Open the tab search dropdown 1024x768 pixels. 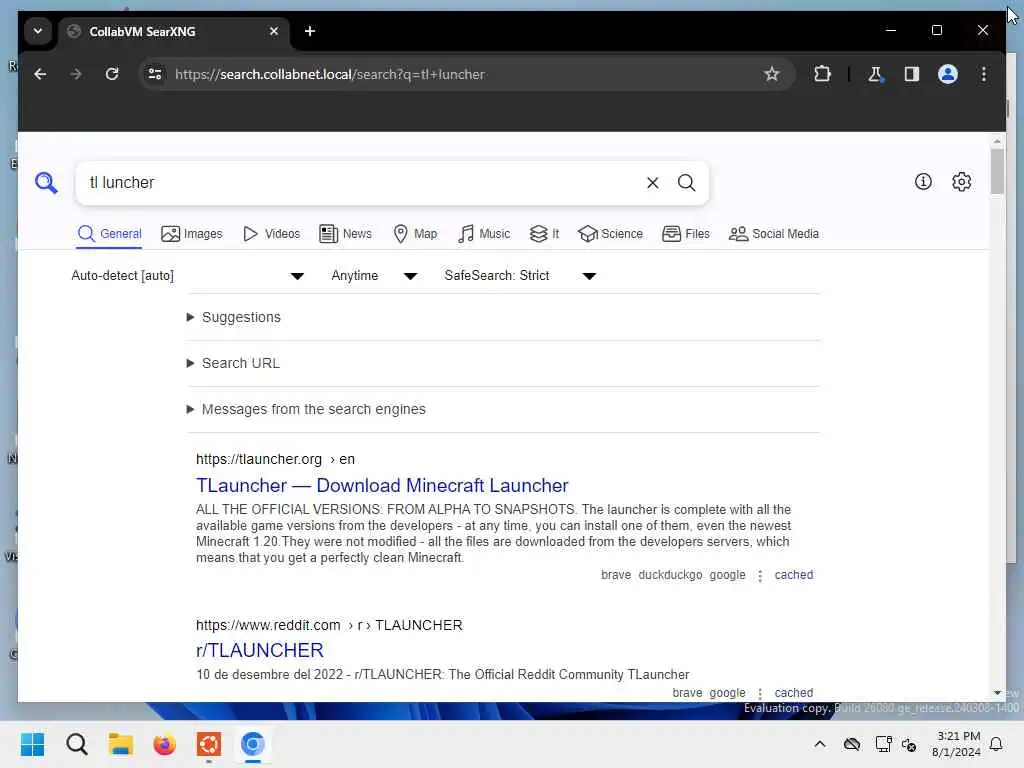(38, 31)
